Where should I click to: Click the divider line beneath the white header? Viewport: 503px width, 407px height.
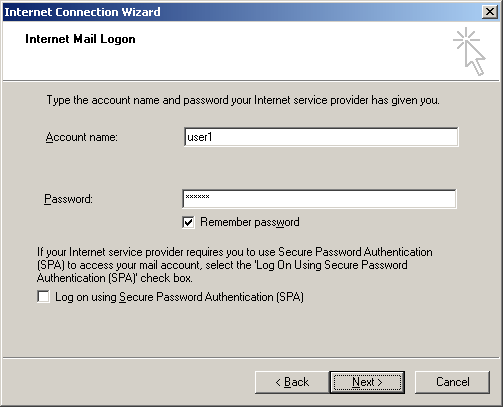coord(251,80)
